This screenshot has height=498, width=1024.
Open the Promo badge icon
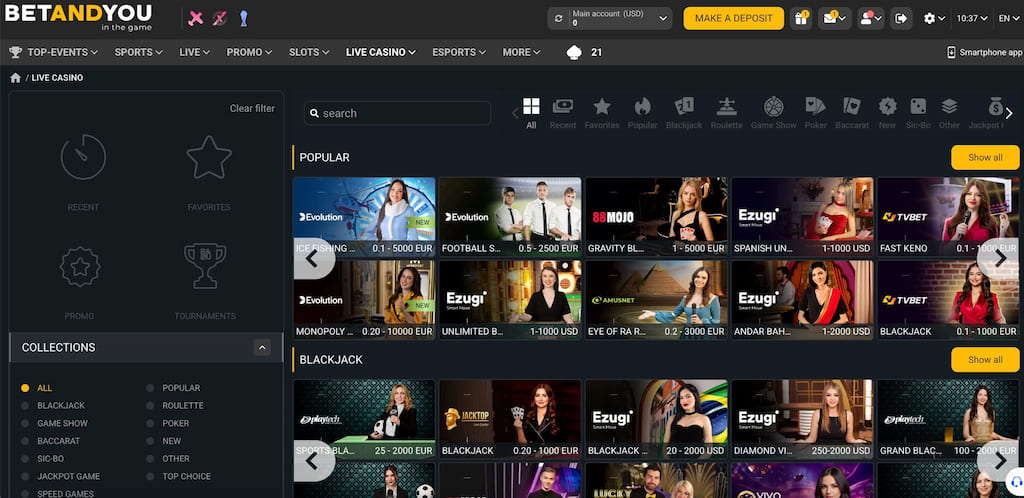(80, 266)
